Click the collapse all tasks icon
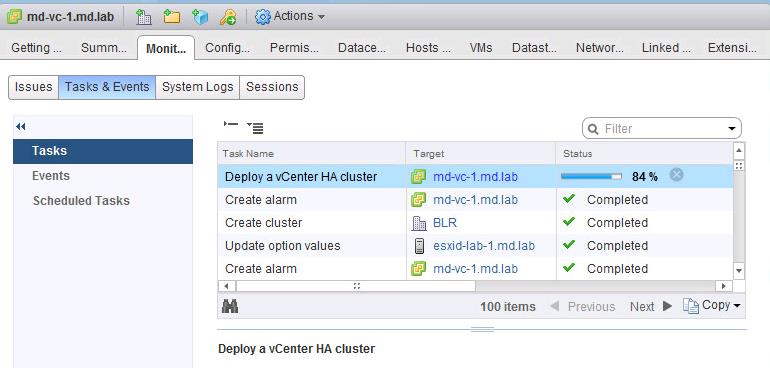Viewport: 770px width, 368px height. click(x=231, y=124)
